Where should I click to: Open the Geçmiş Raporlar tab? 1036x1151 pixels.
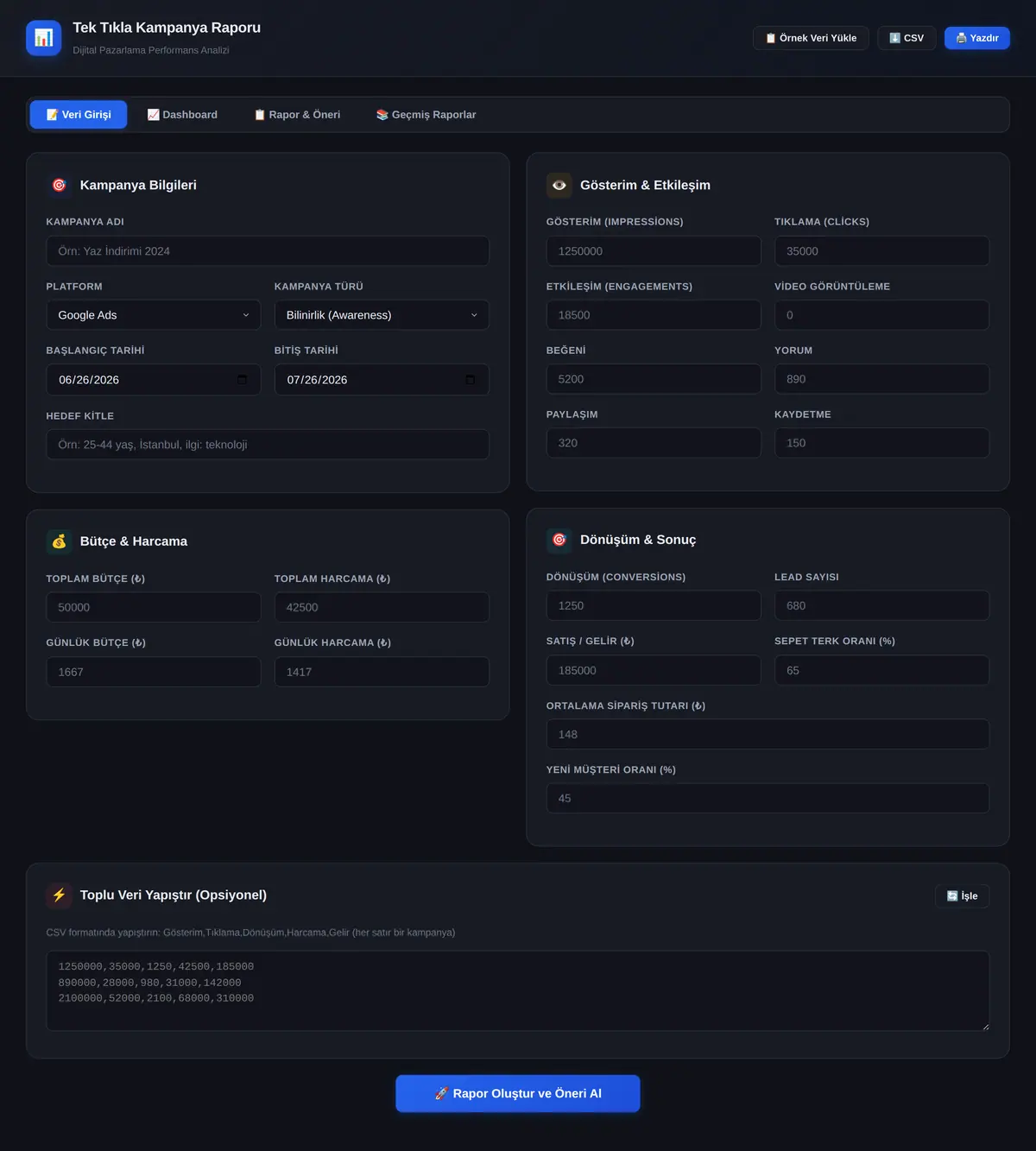[426, 115]
